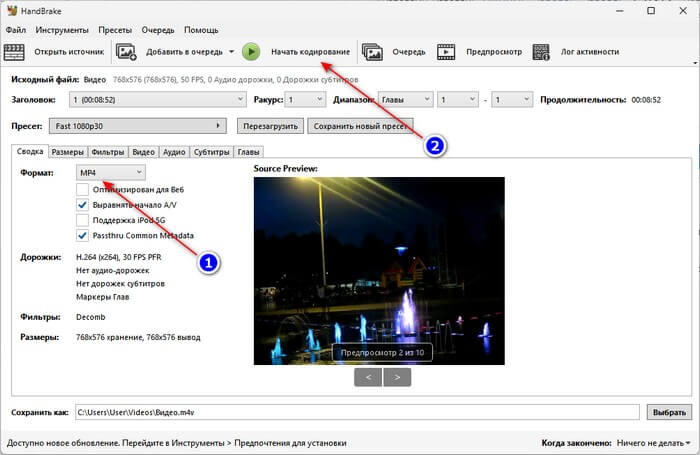Click the source preview fountain image

(379, 271)
